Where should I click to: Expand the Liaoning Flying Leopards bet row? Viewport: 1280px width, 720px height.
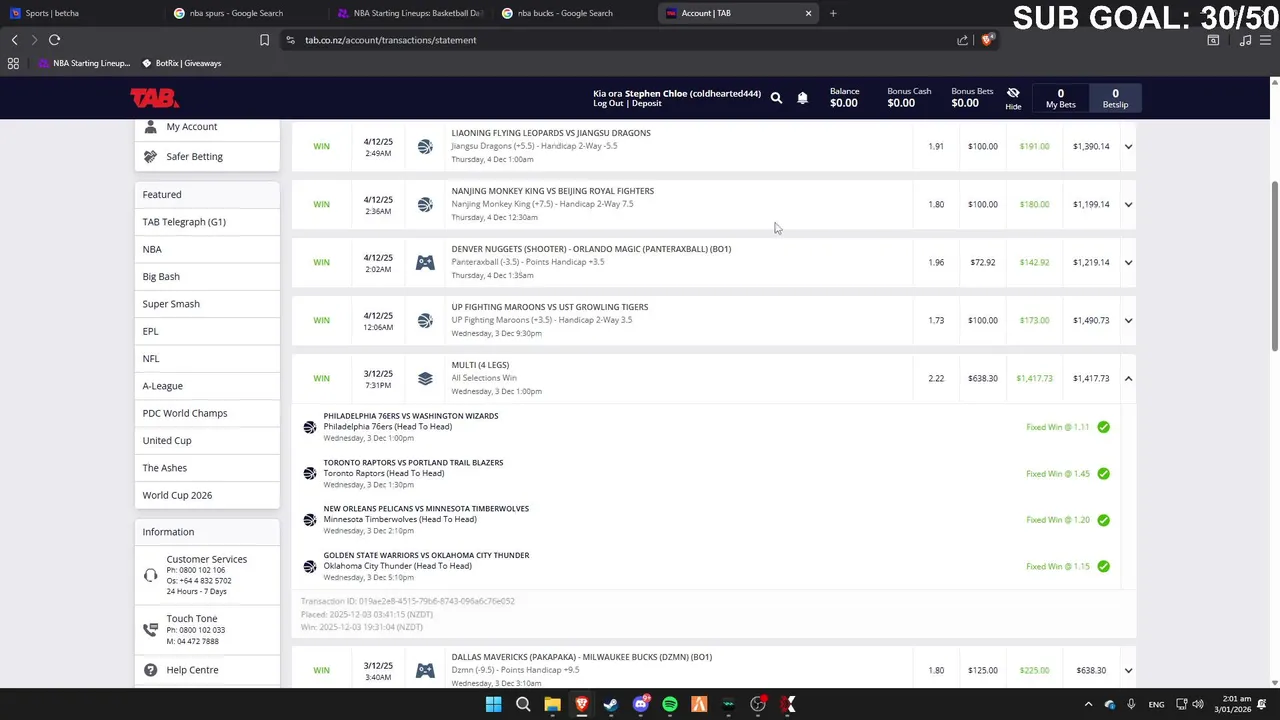point(1128,146)
